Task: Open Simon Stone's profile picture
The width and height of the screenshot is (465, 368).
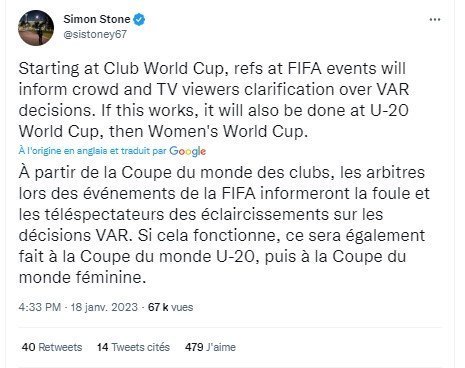Action: click(36, 28)
